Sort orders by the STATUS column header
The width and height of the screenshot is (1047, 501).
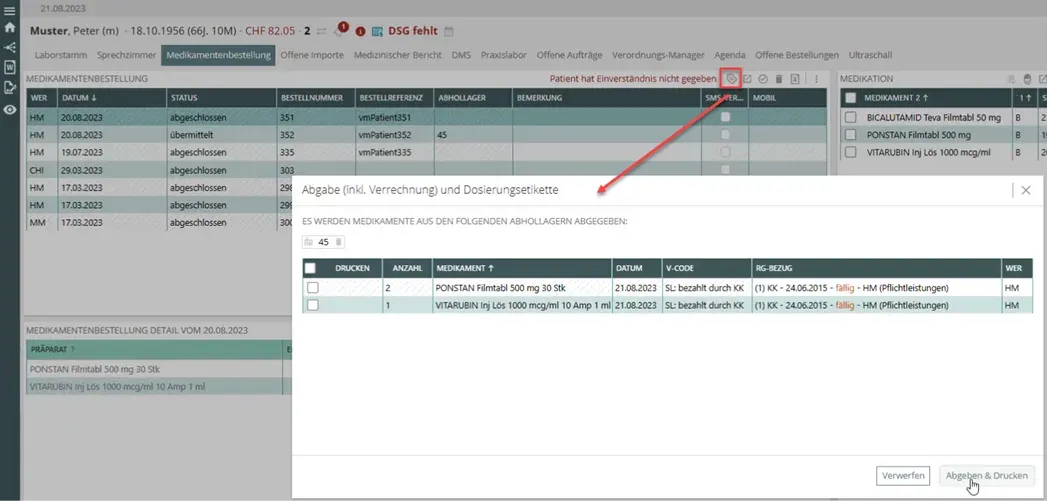[222, 98]
